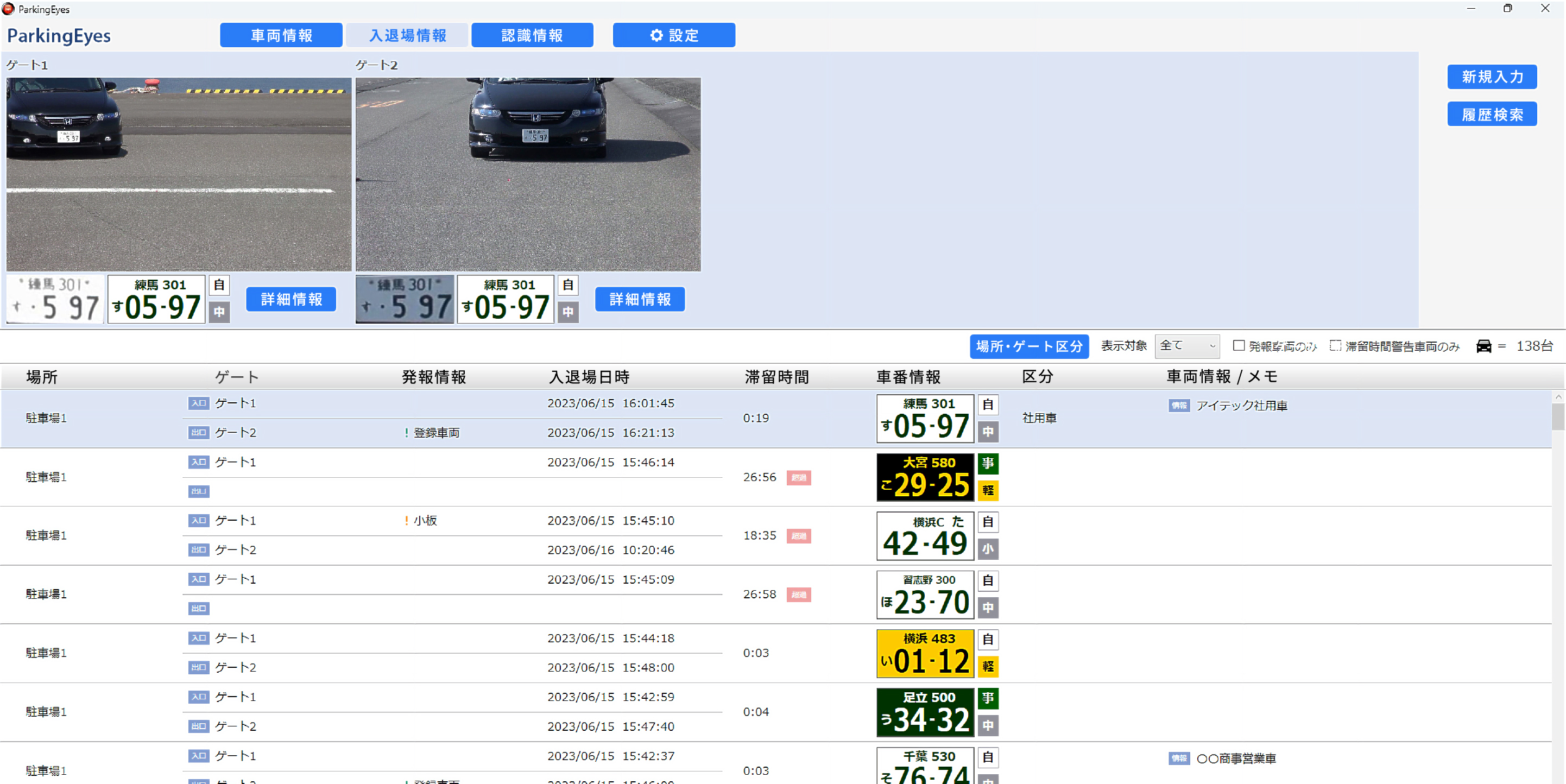Select the 横浜C 42-49 plate

[925, 536]
